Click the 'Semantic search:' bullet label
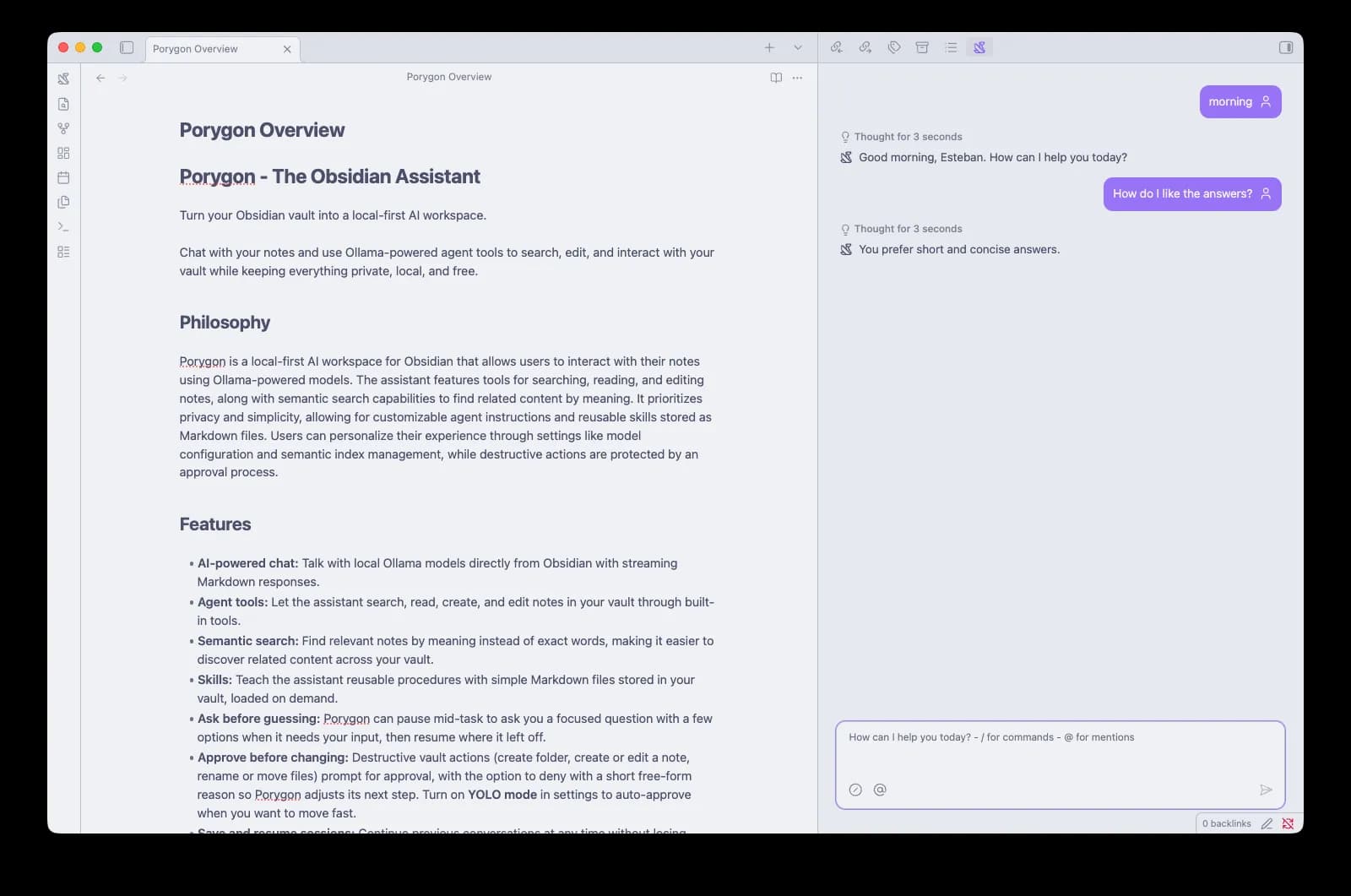Viewport: 1351px width, 896px height. [247, 641]
